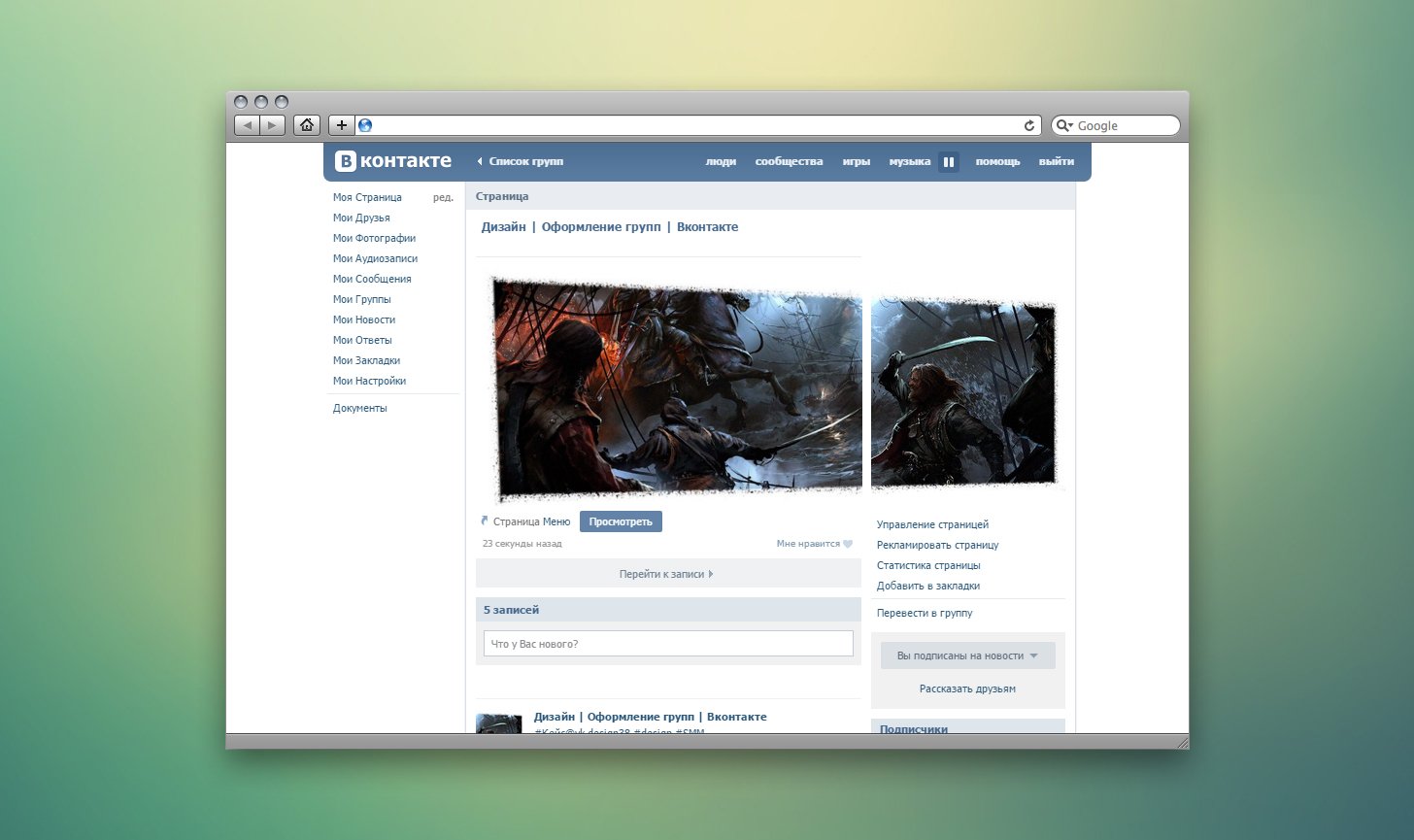This screenshot has width=1414, height=840.
Task: Expand the Вы подписаны на новости dropdown
Action: [968, 655]
